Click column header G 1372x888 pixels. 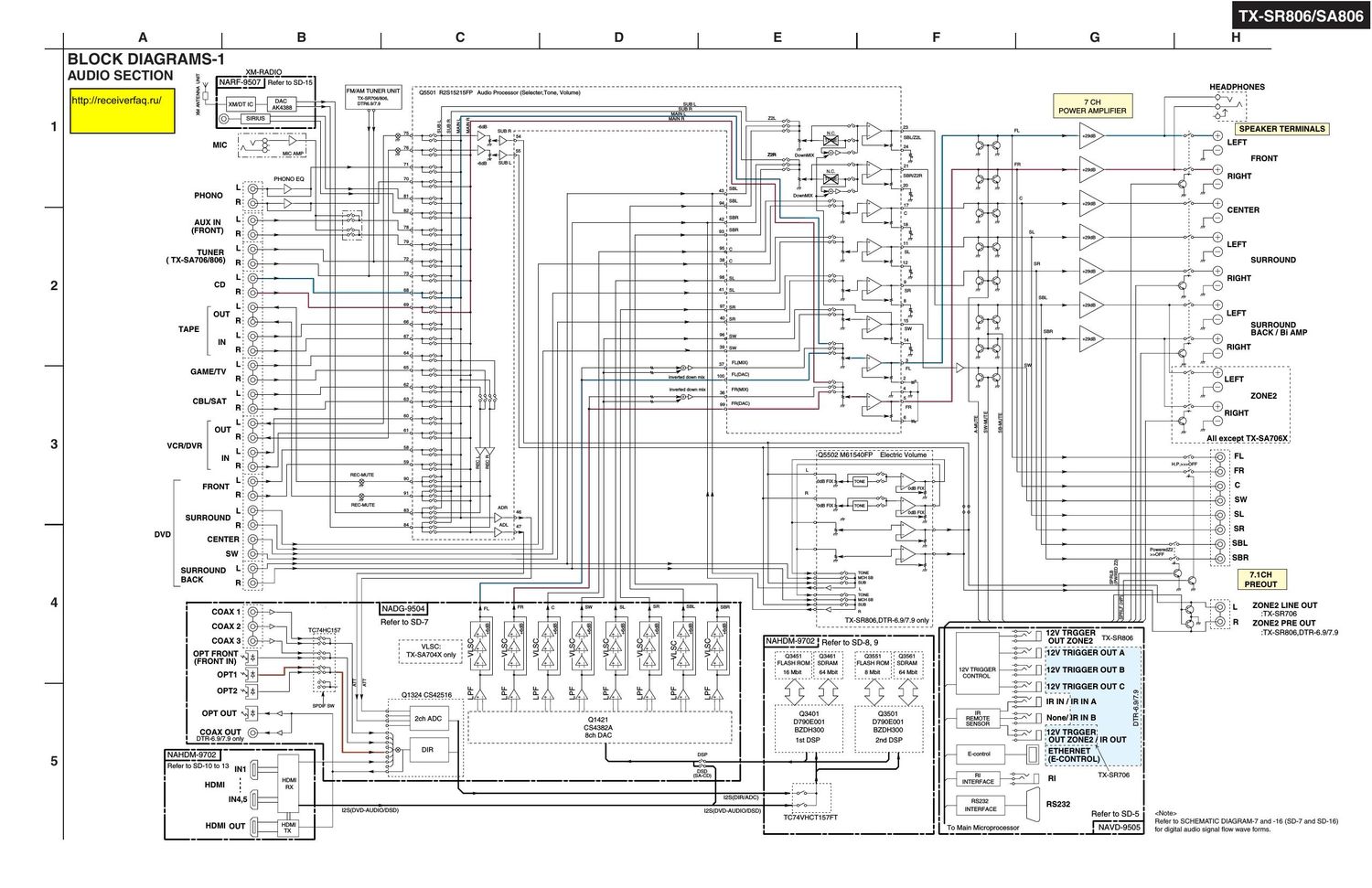click(1095, 37)
